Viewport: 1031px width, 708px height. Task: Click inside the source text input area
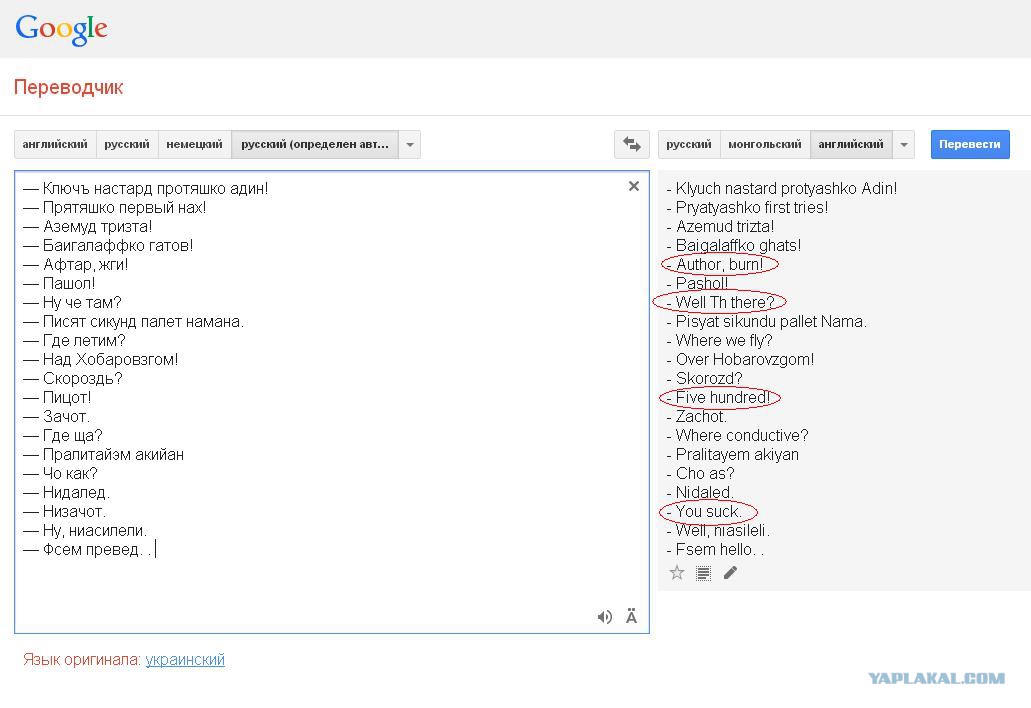tap(332, 402)
